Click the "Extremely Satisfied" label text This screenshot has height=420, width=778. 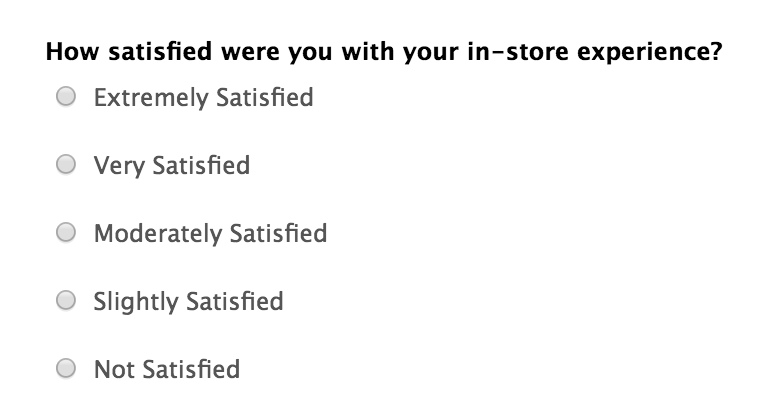[203, 98]
